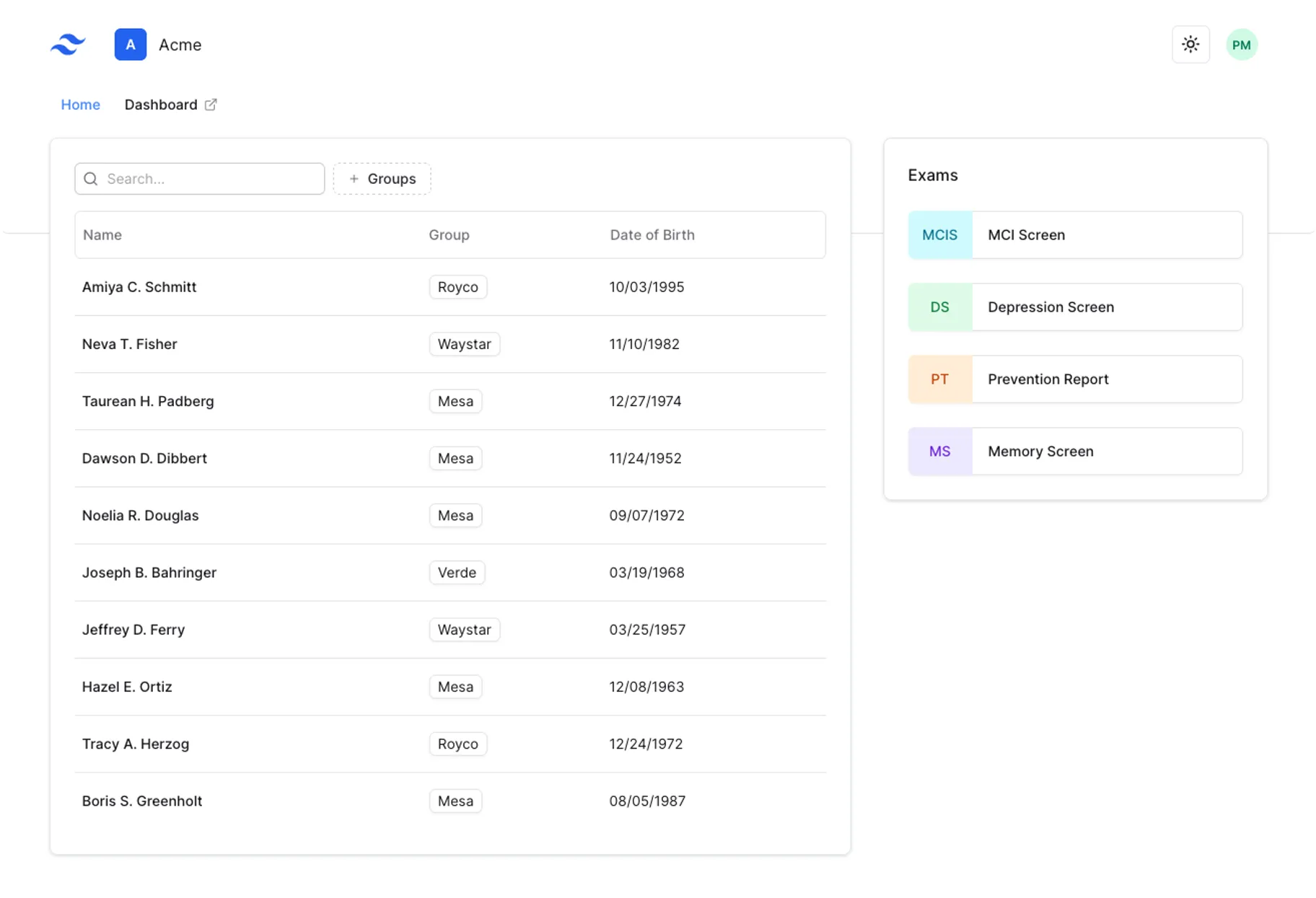This screenshot has height=898, width=1316.
Task: Click the magnifier icon in the search box
Action: click(91, 178)
